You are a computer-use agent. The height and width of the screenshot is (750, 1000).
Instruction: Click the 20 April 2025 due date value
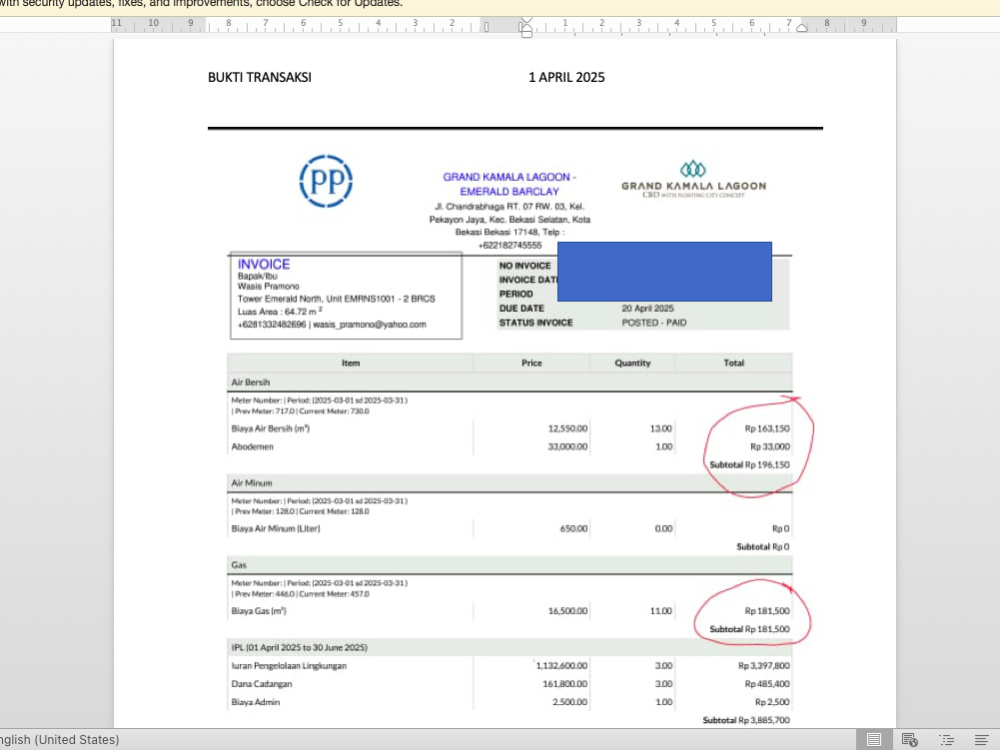[x=648, y=308]
